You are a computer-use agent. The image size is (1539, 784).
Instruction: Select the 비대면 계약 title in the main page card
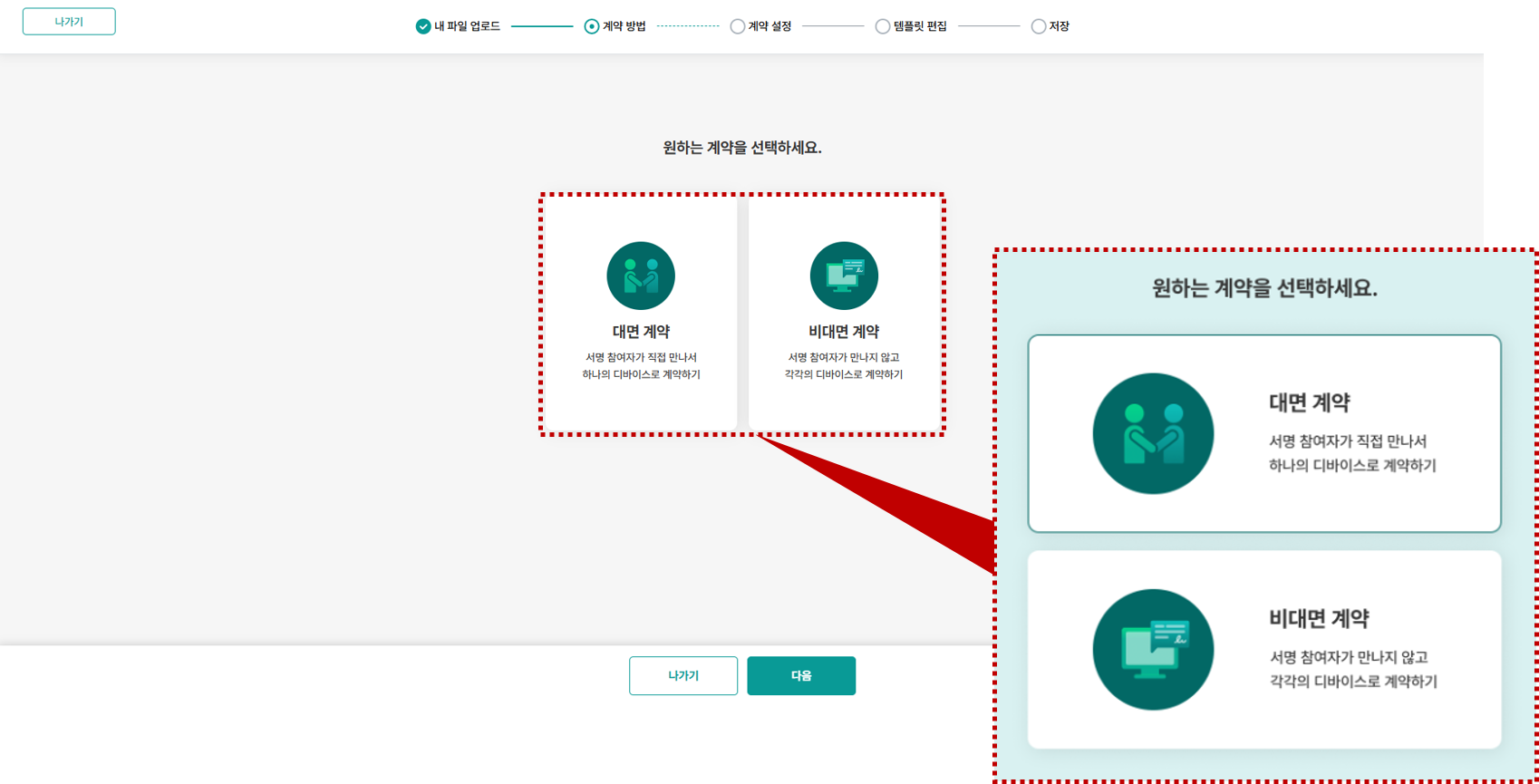click(844, 332)
